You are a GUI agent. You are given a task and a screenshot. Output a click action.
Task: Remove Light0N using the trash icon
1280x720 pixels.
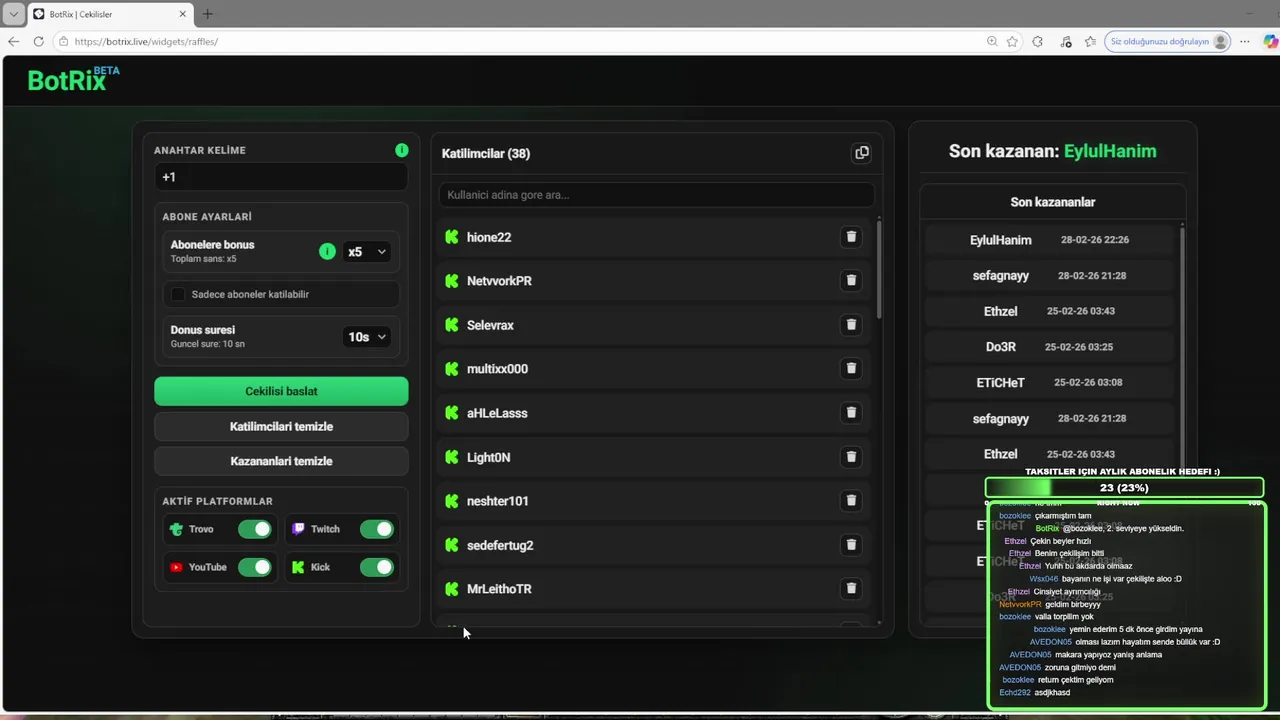pyautogui.click(x=851, y=457)
